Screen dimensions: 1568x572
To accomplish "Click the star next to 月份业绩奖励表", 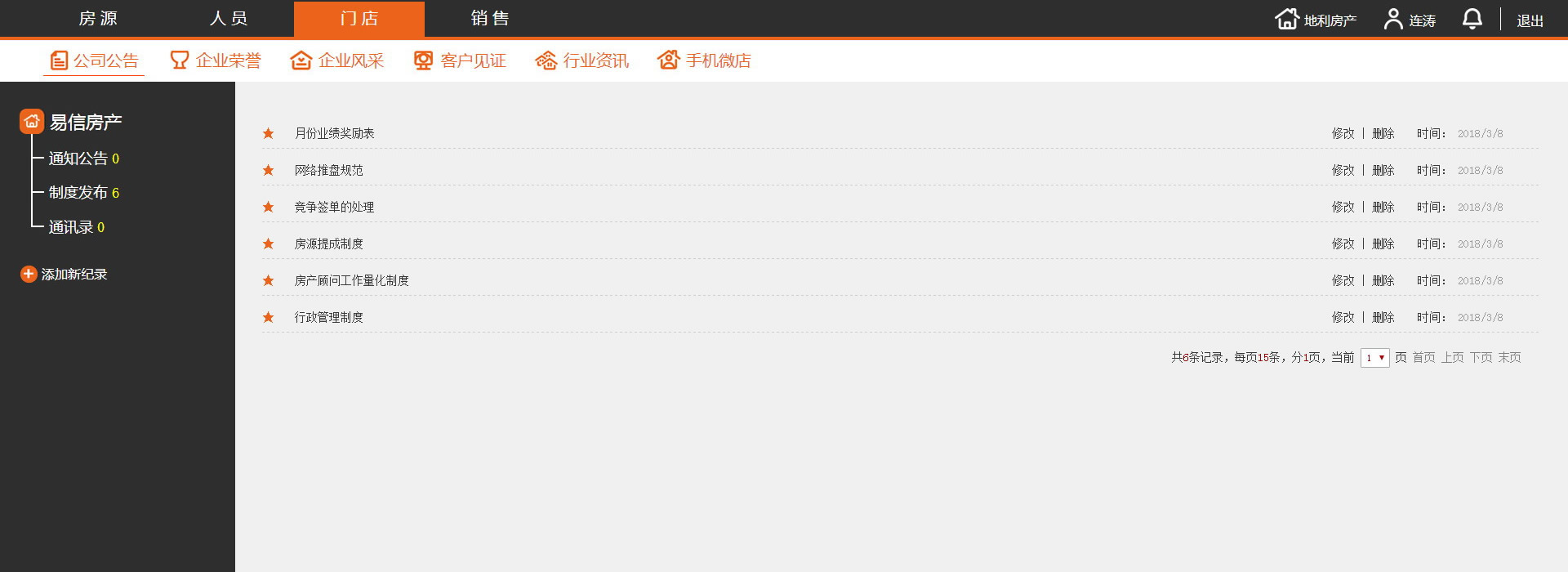I will pos(268,133).
